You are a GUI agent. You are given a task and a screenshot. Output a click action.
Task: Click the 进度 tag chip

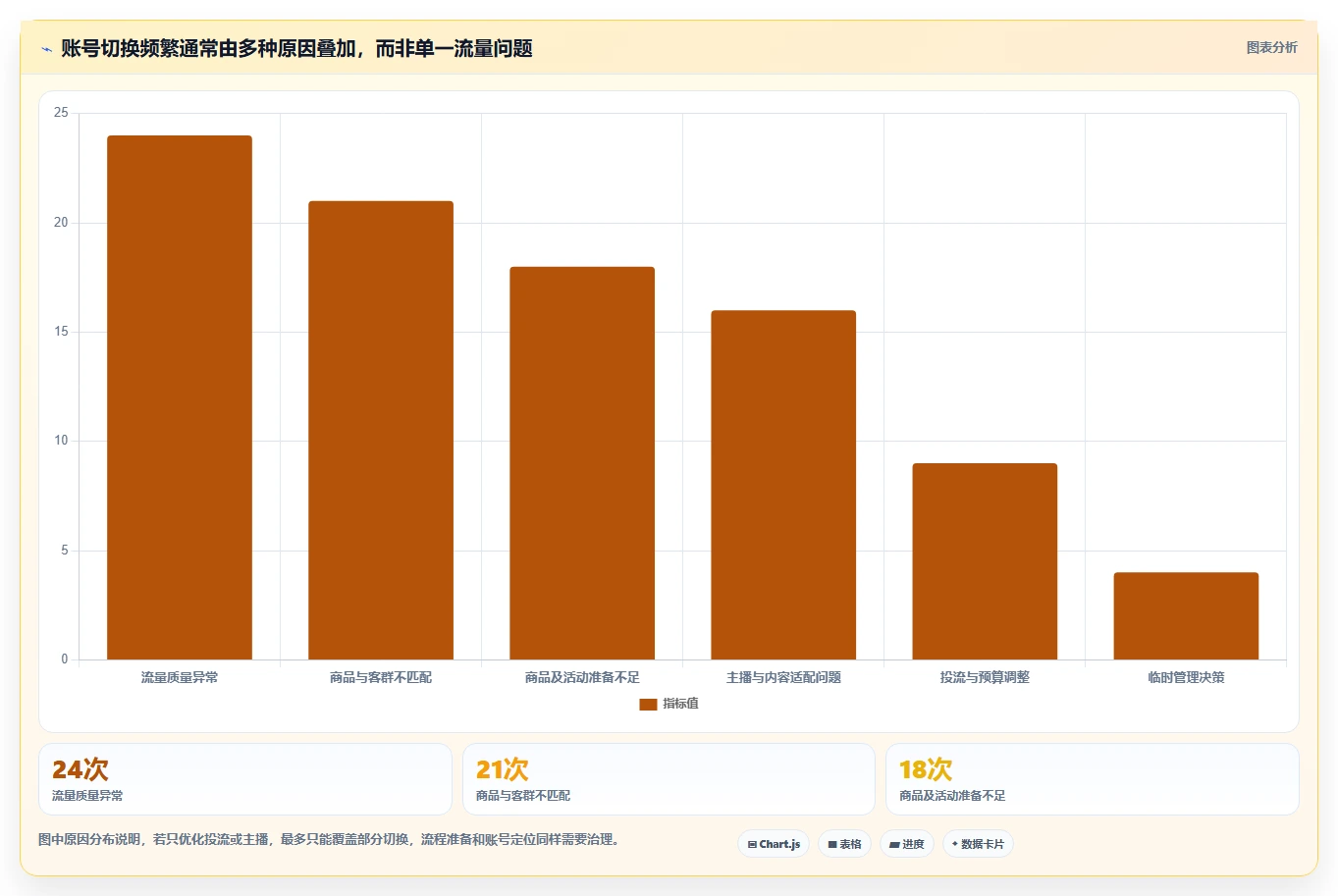click(x=907, y=844)
